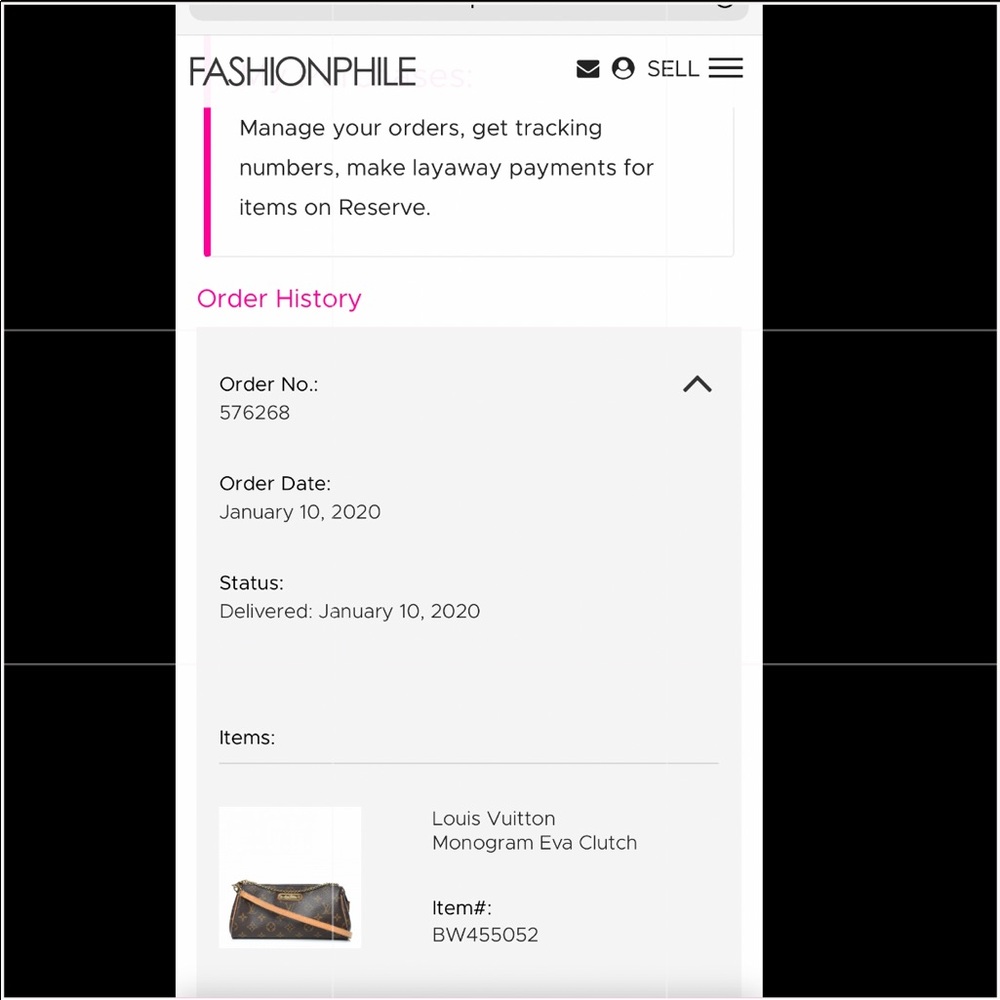Click the Status: label
Screen dimensions: 1000x1000
pos(252,583)
